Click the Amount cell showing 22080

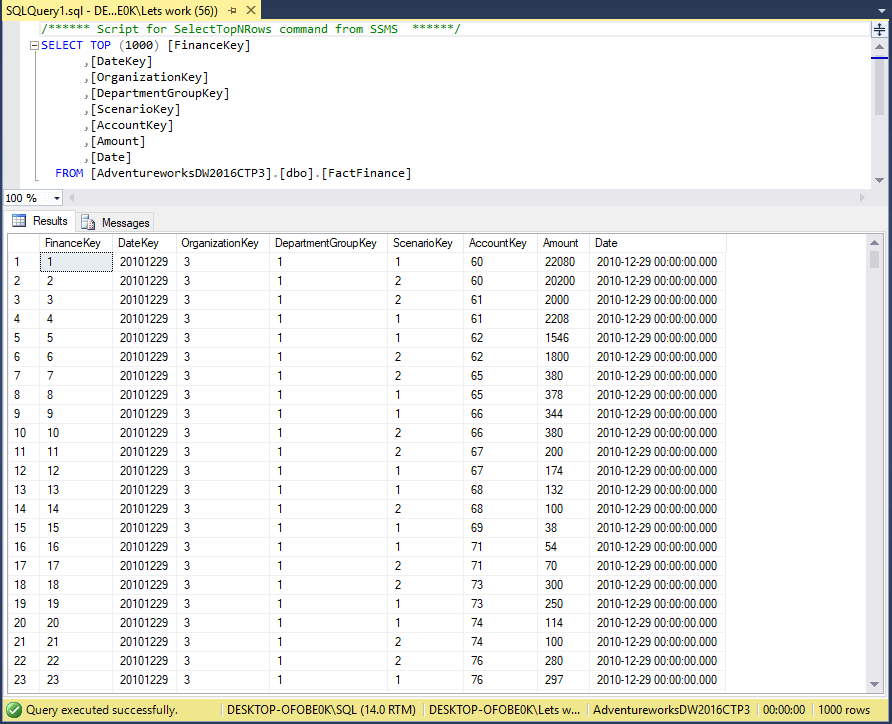click(561, 262)
